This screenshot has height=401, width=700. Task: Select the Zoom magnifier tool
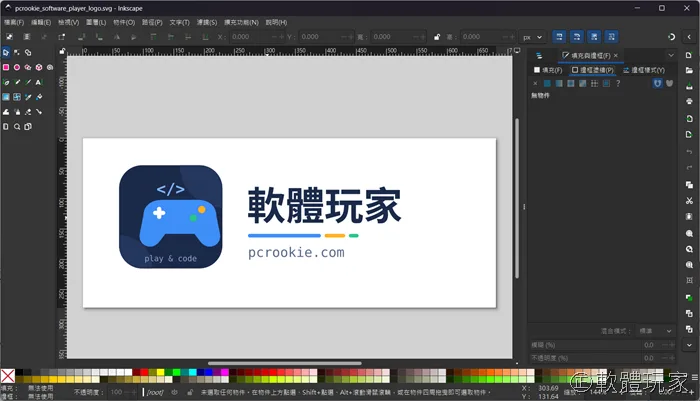(17, 127)
